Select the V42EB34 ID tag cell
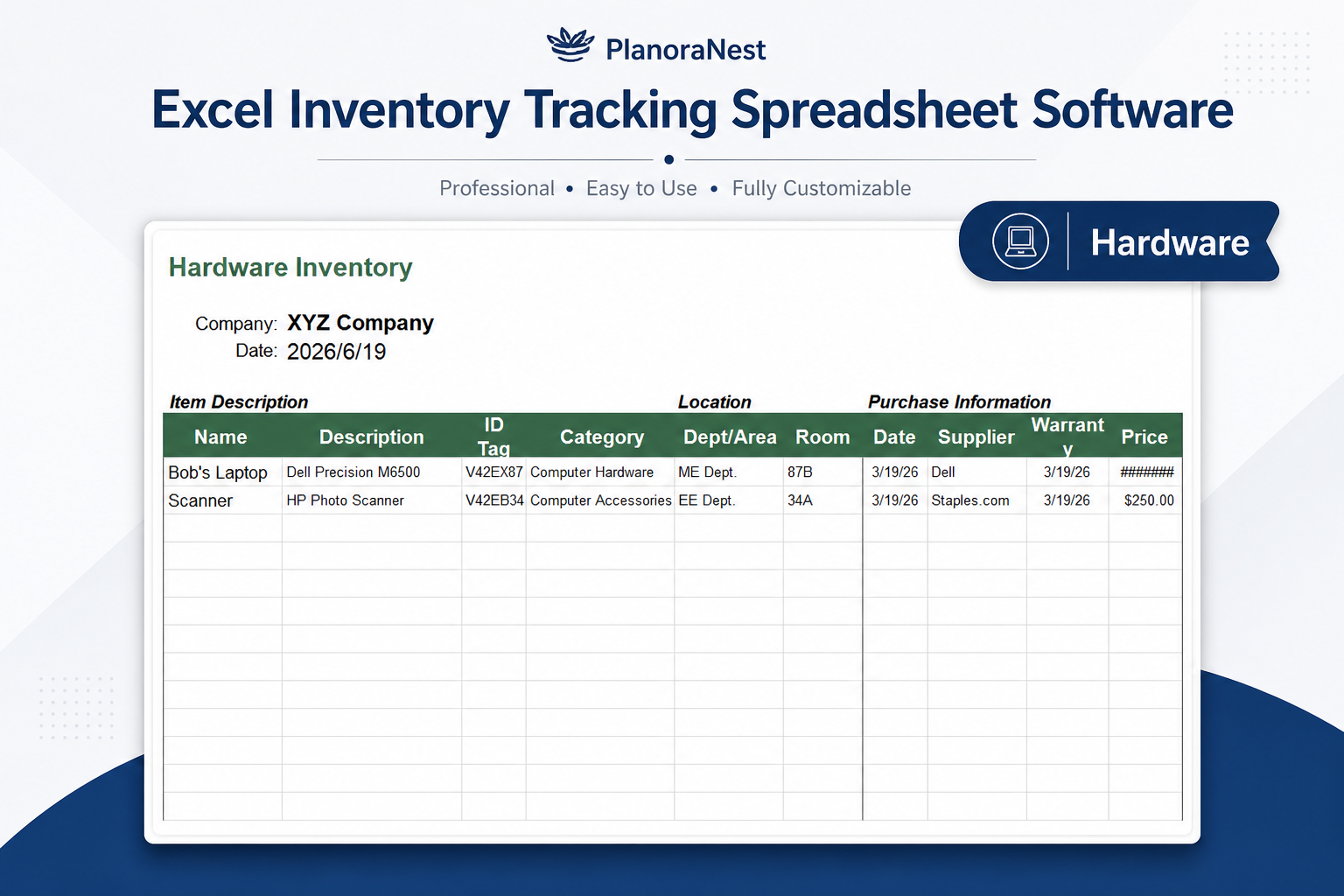This screenshot has width=1344, height=896. click(x=493, y=500)
